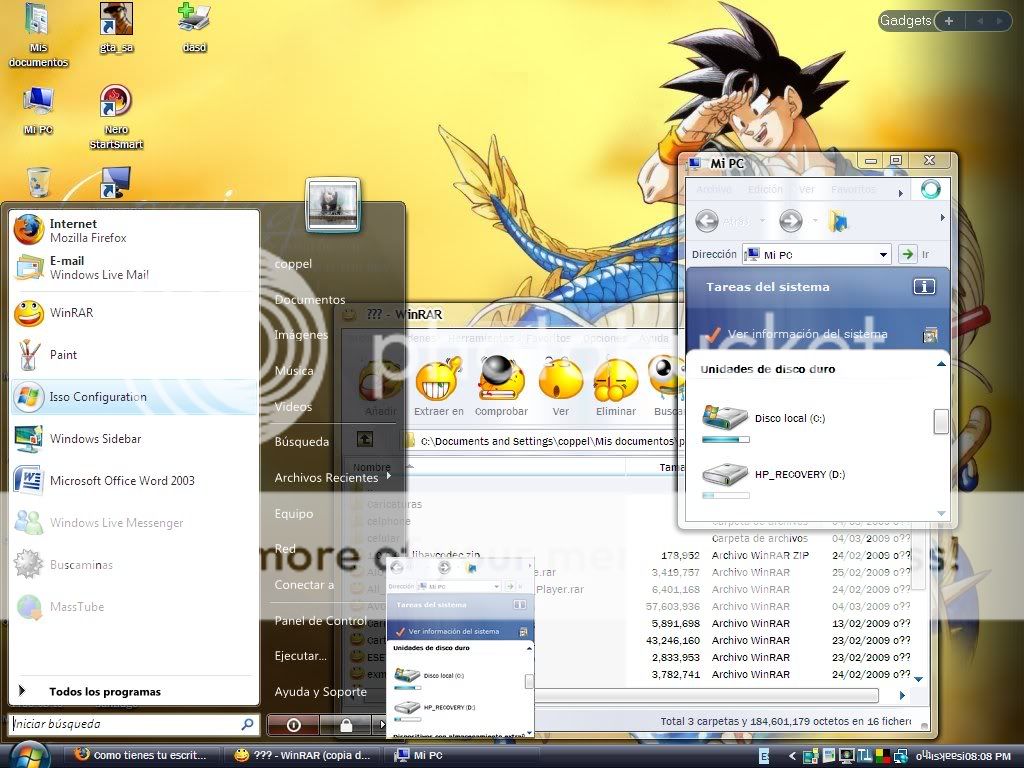The width and height of the screenshot is (1024, 768).
Task: Open shutdown options arrow in Start menu
Action: click(x=381, y=724)
